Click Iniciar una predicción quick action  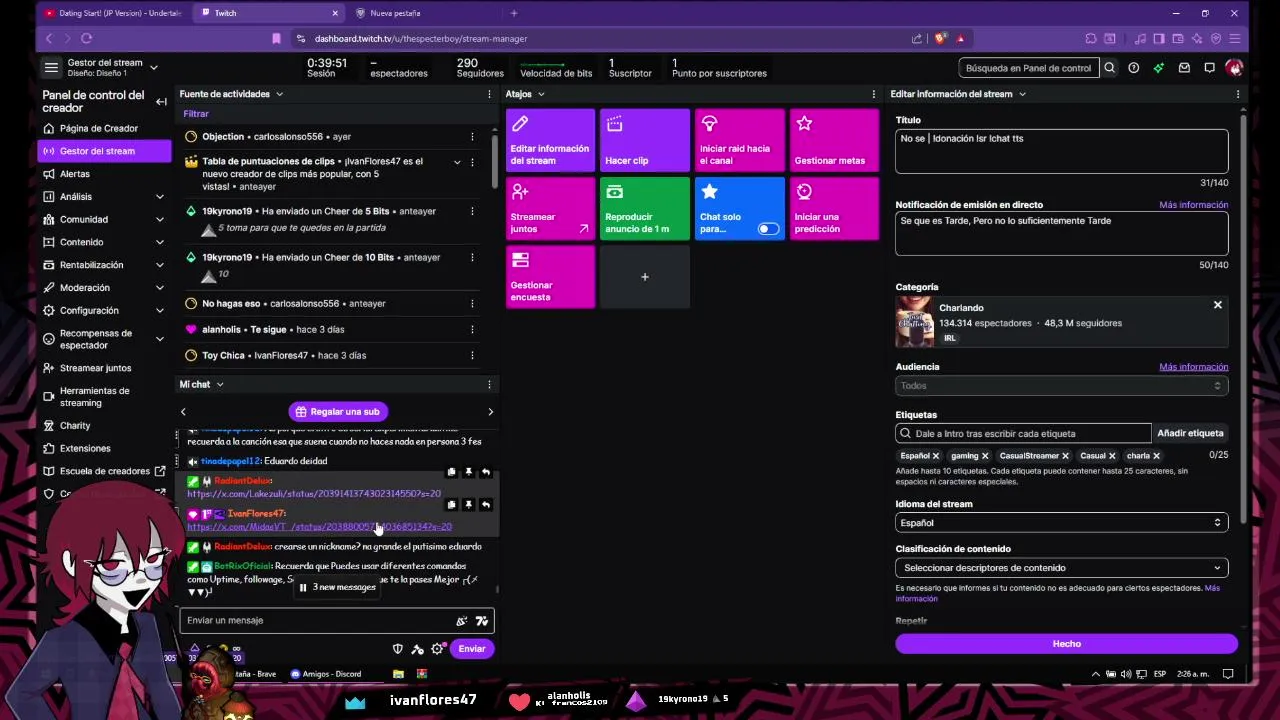tap(834, 208)
